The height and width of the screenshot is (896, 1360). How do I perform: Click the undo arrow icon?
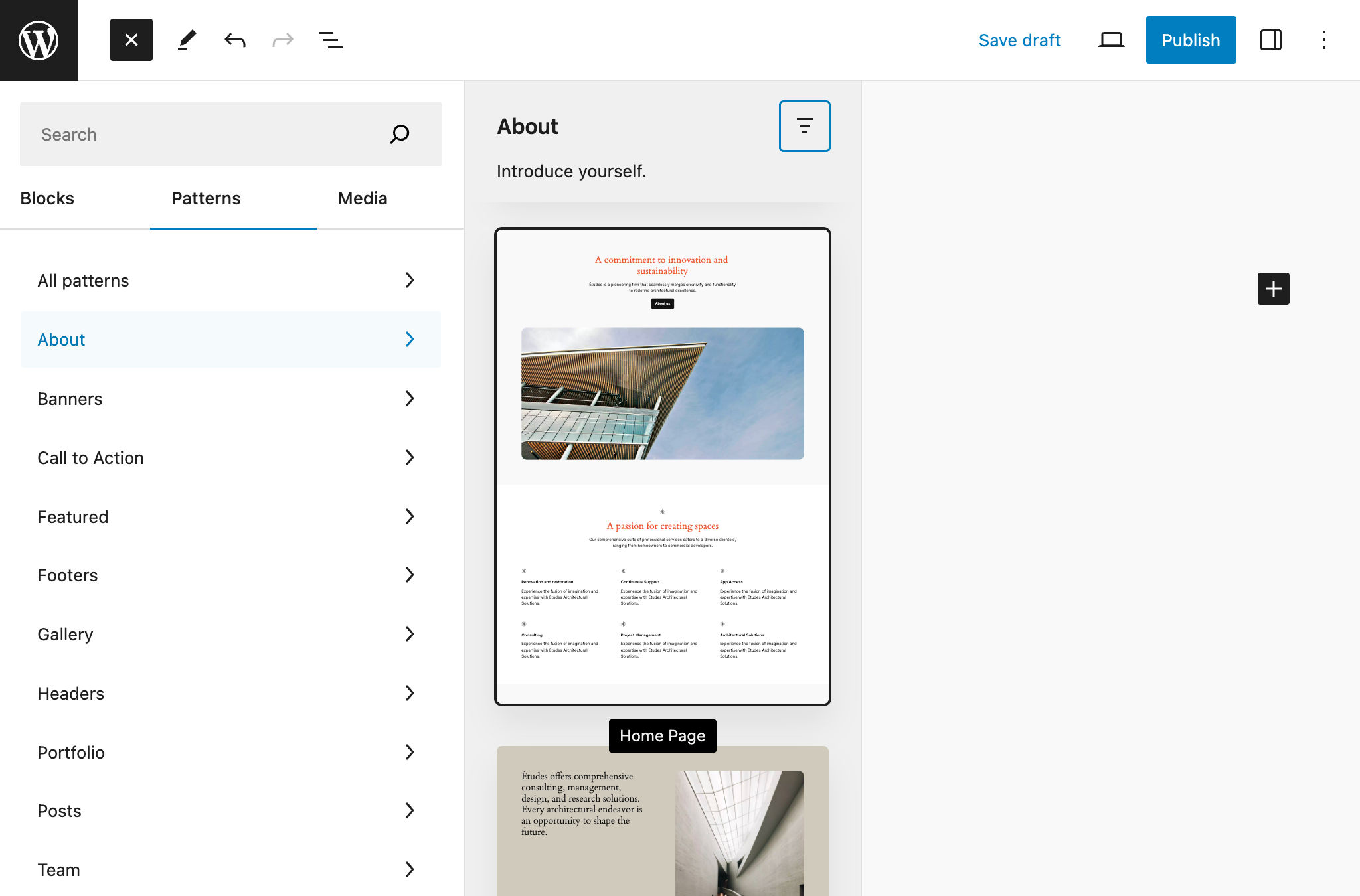[234, 39]
